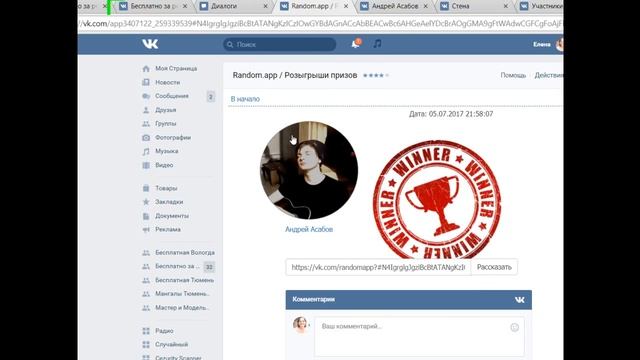Screen dimensions: 640x360
Task: Open Новости in sidebar
Action: point(167,82)
